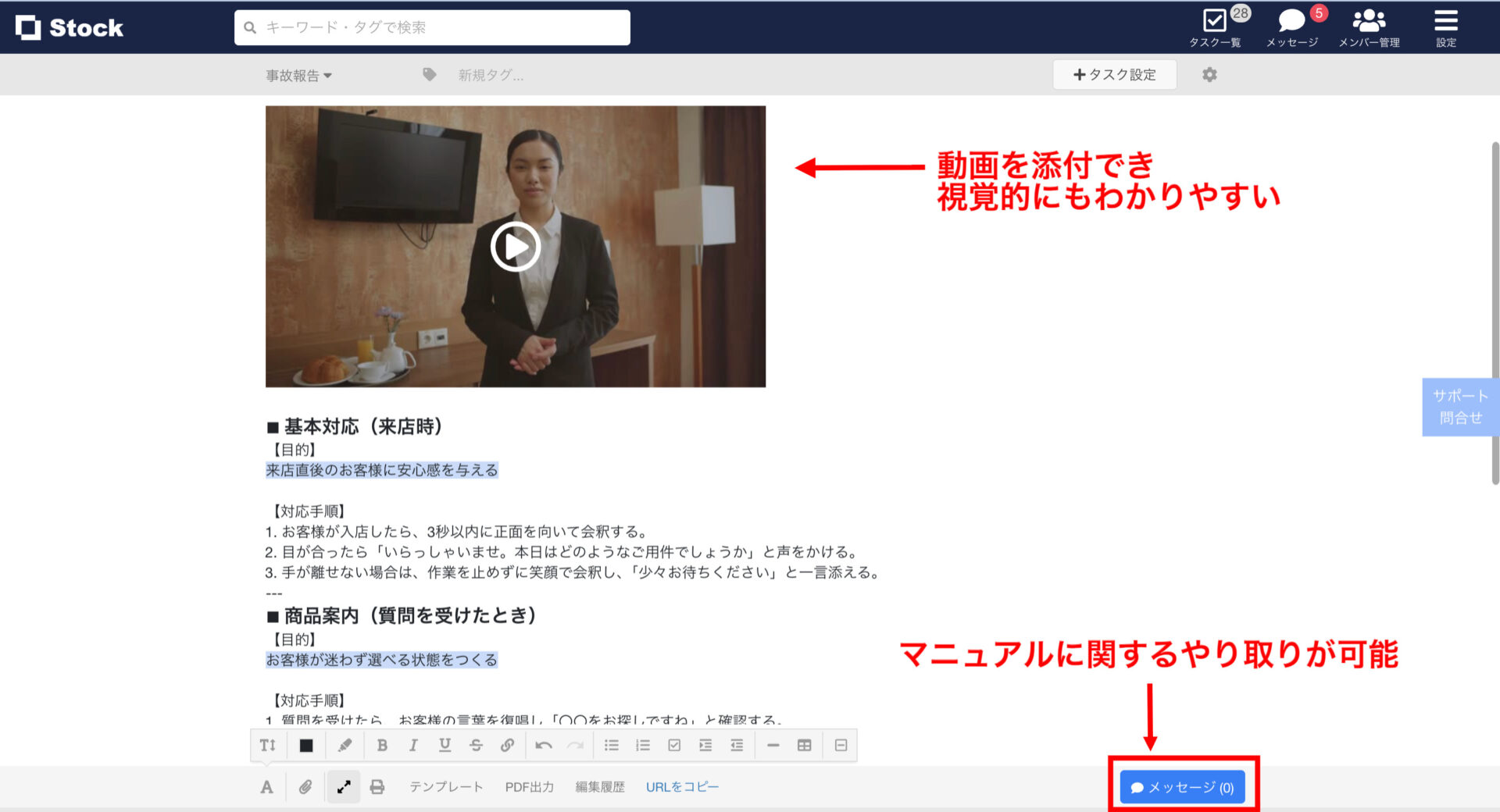Toggle fullscreen expand view
The image size is (1500, 812).
pyautogui.click(x=344, y=787)
